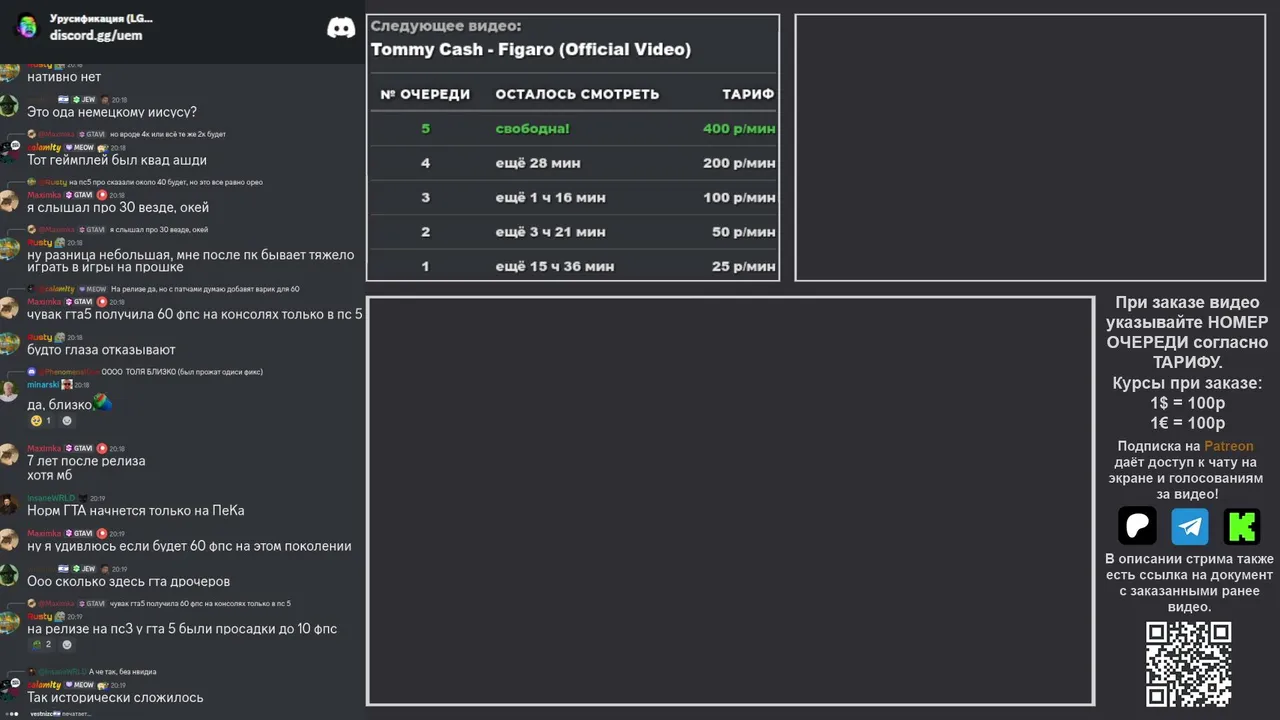The image size is (1280, 720).
Task: Click the message 'Ооо сколько здесь гта дрочеров'
Action: (129, 582)
